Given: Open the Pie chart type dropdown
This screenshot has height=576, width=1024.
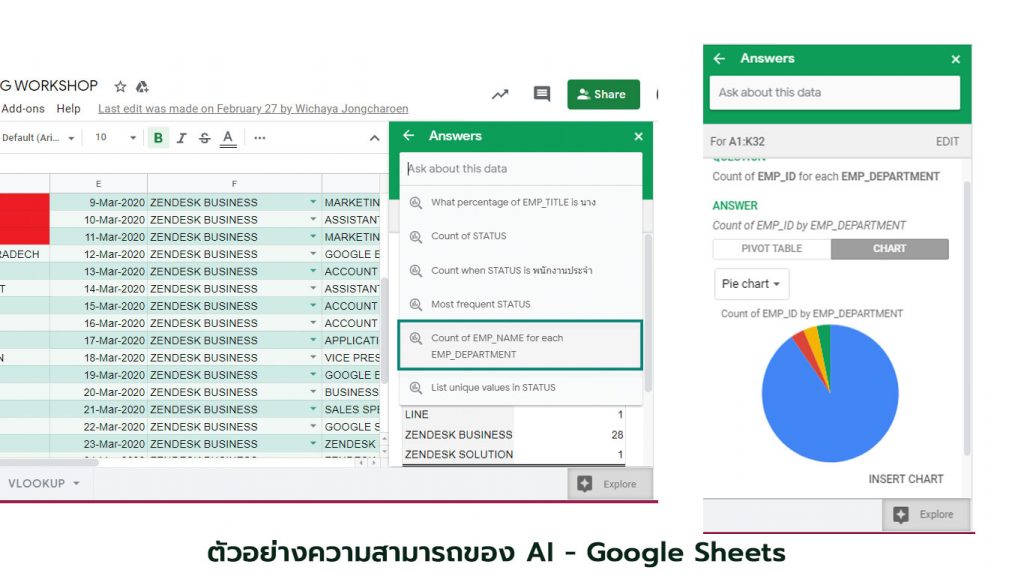Looking at the screenshot, I should click(751, 284).
